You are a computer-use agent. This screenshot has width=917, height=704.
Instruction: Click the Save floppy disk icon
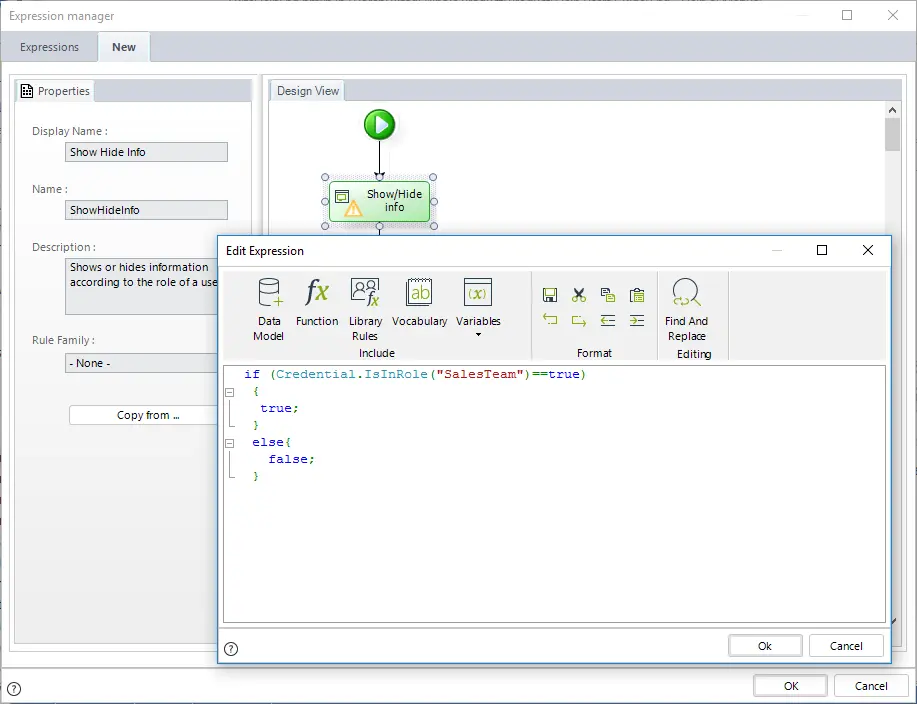pos(550,295)
